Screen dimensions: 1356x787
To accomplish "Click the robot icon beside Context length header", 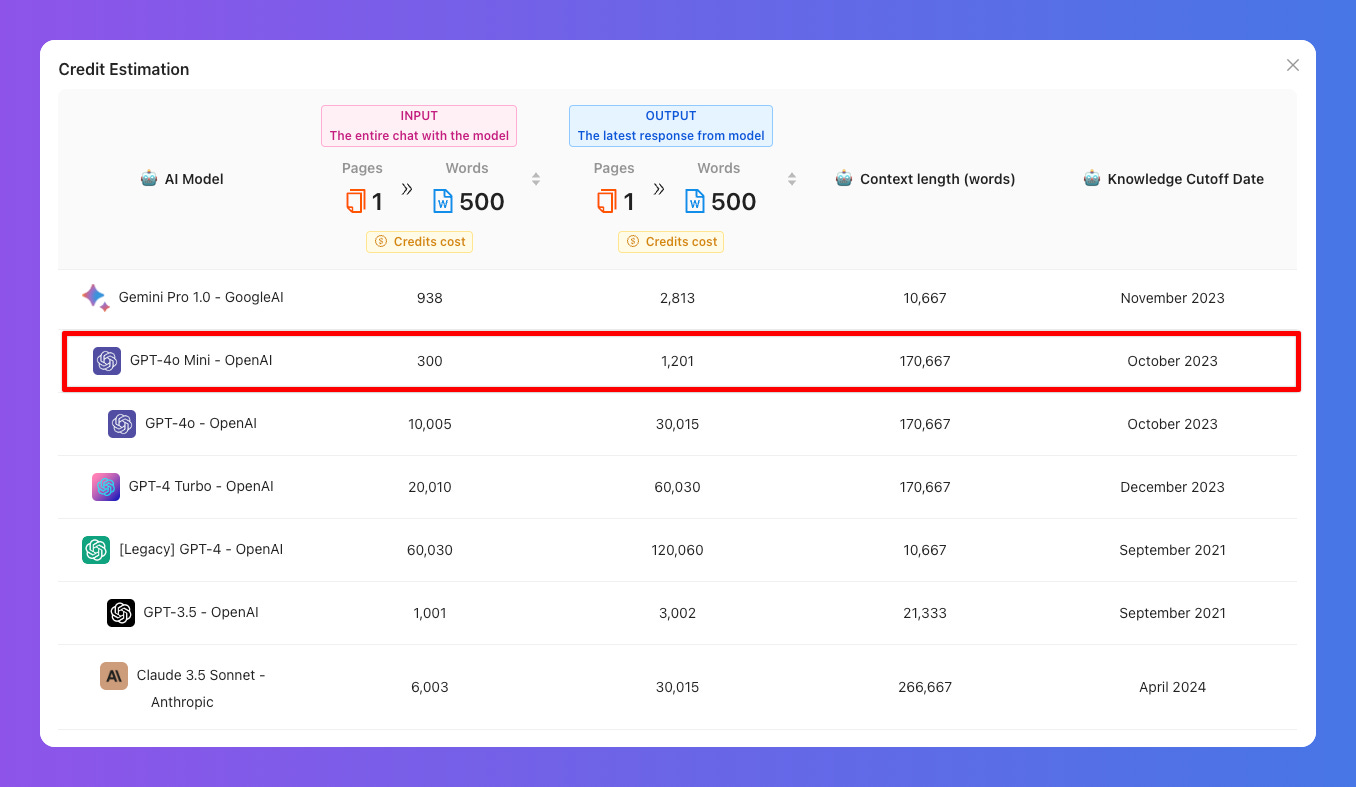I will pyautogui.click(x=843, y=179).
